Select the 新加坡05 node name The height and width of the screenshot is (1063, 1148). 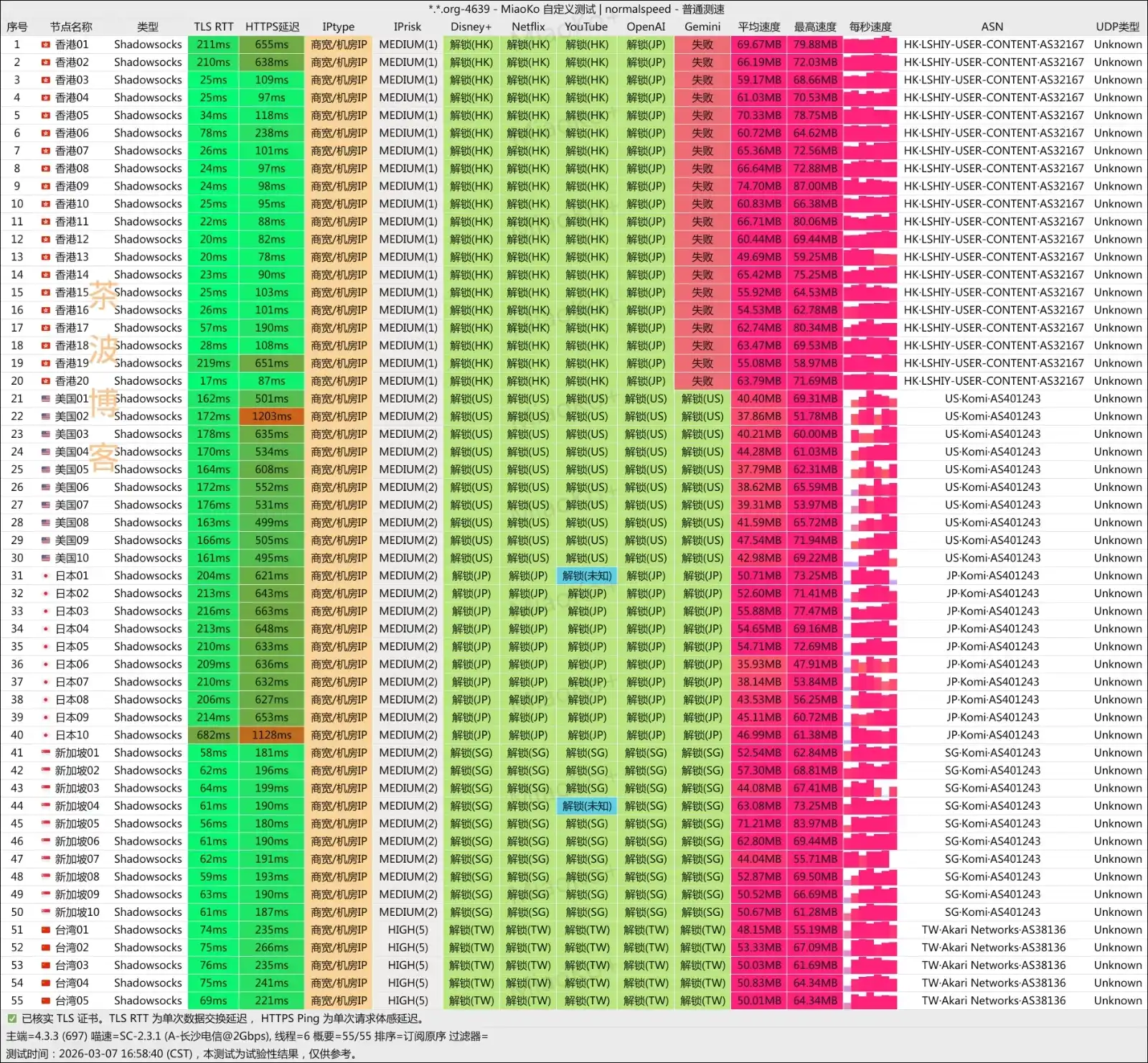click(x=77, y=824)
